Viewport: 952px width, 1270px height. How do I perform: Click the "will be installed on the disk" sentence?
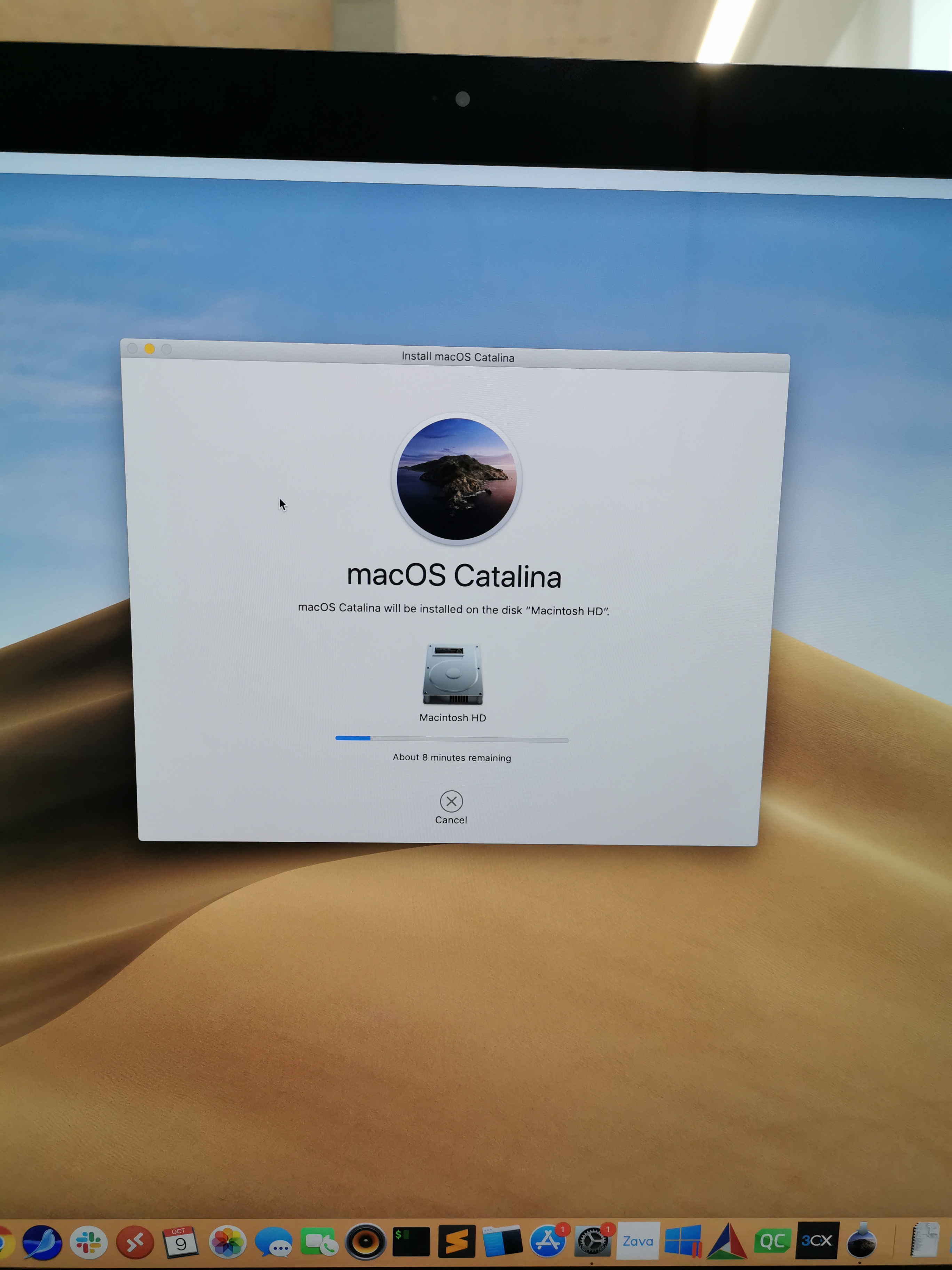453,609
